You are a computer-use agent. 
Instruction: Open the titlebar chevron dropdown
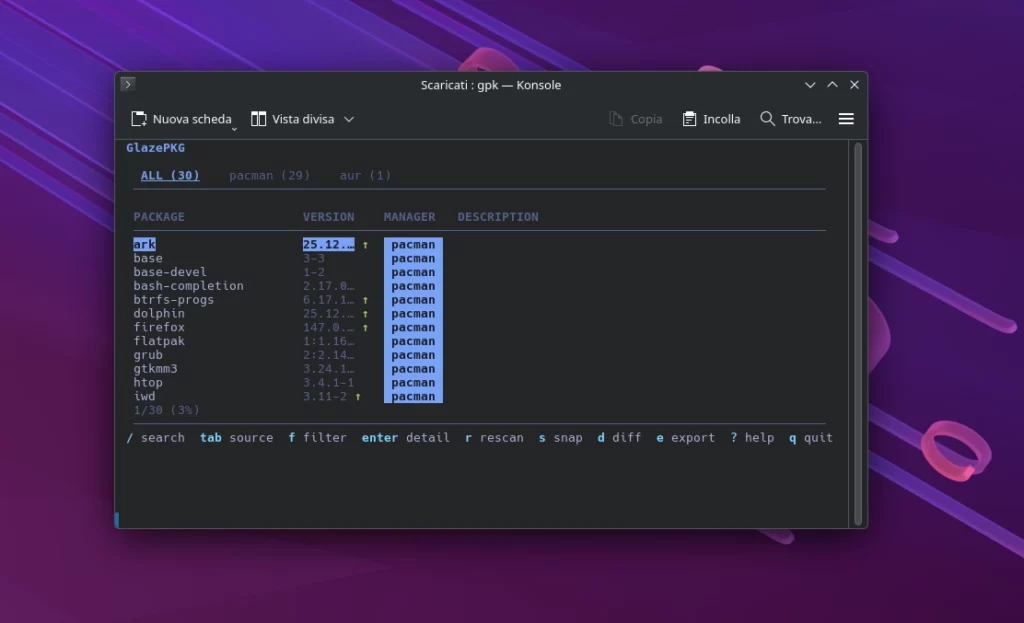[810, 85]
